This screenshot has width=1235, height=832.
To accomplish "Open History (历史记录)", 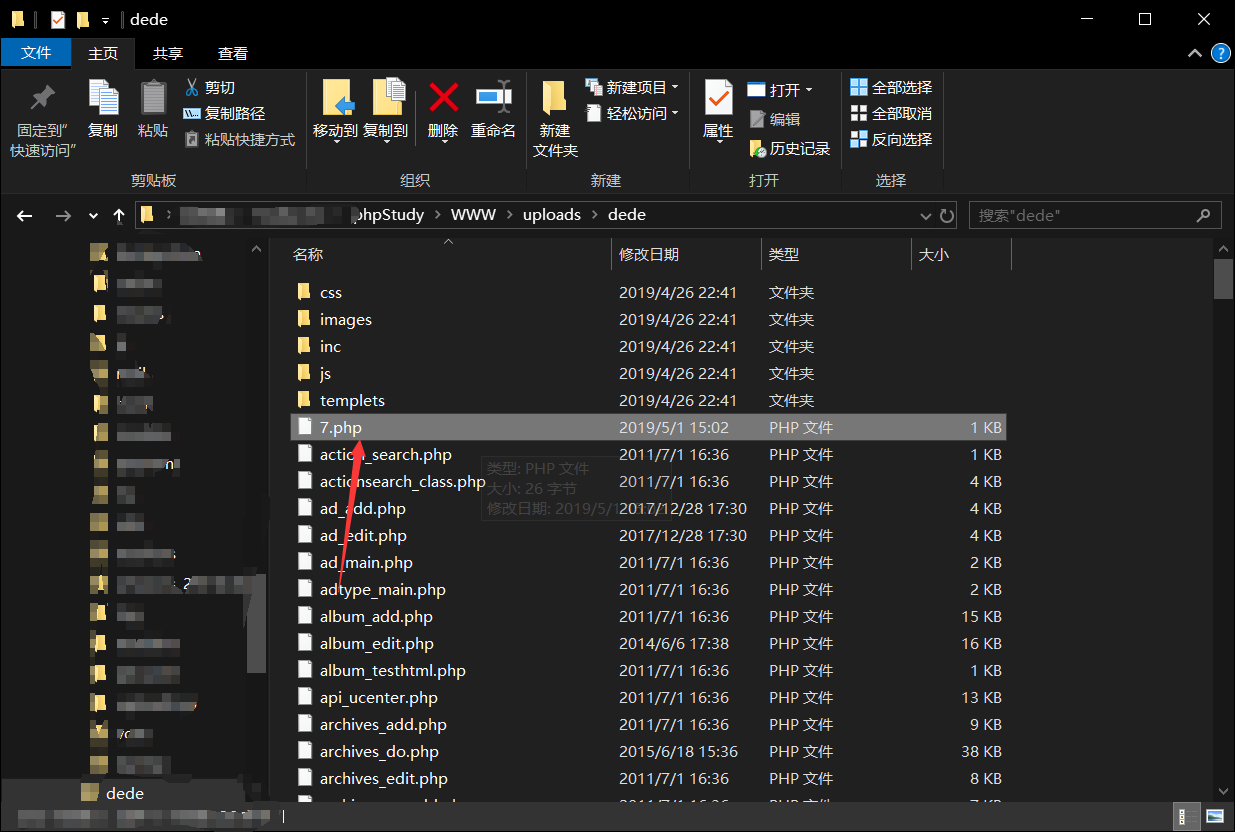I will [x=789, y=149].
